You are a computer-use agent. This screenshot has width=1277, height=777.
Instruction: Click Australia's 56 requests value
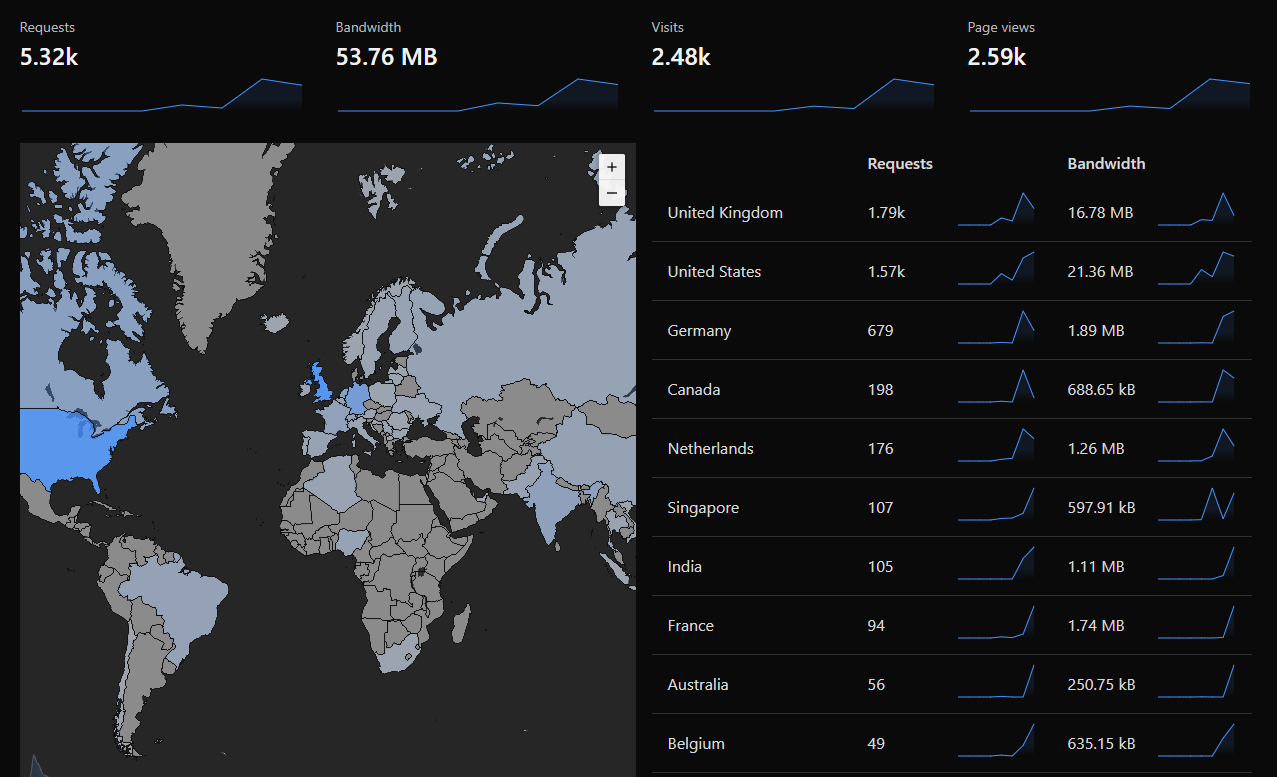(876, 684)
